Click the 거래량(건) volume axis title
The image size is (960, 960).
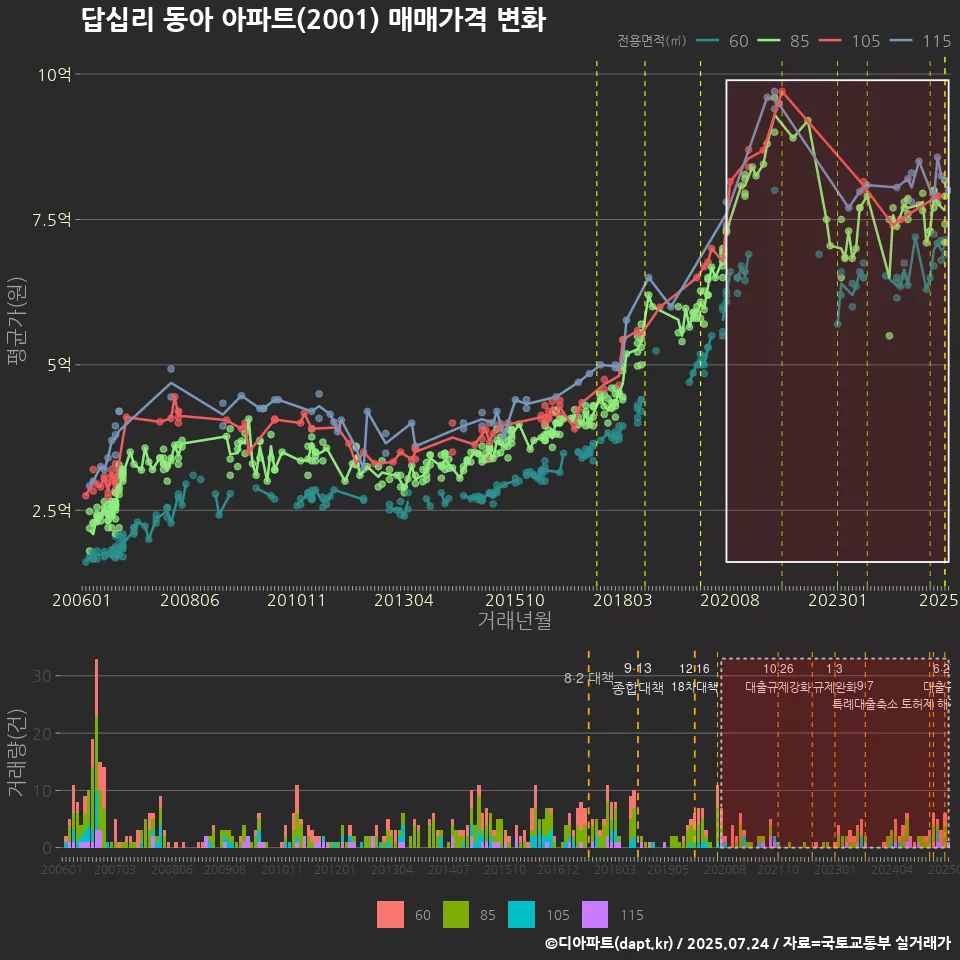(x=16, y=752)
